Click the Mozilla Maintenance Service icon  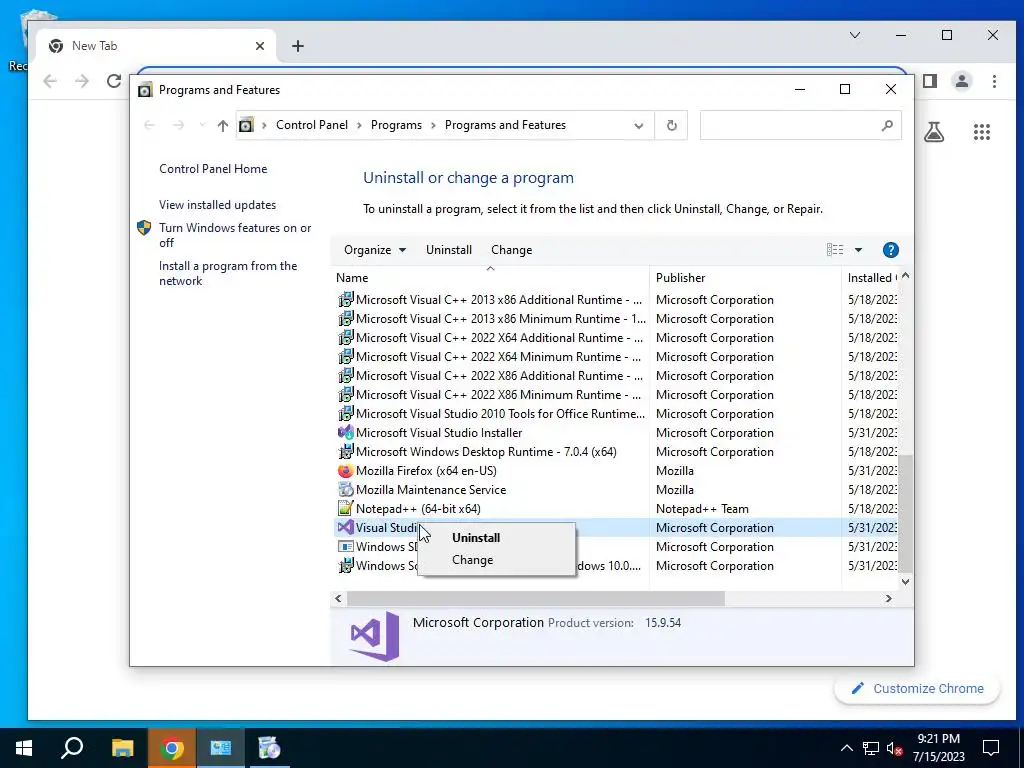click(x=345, y=489)
